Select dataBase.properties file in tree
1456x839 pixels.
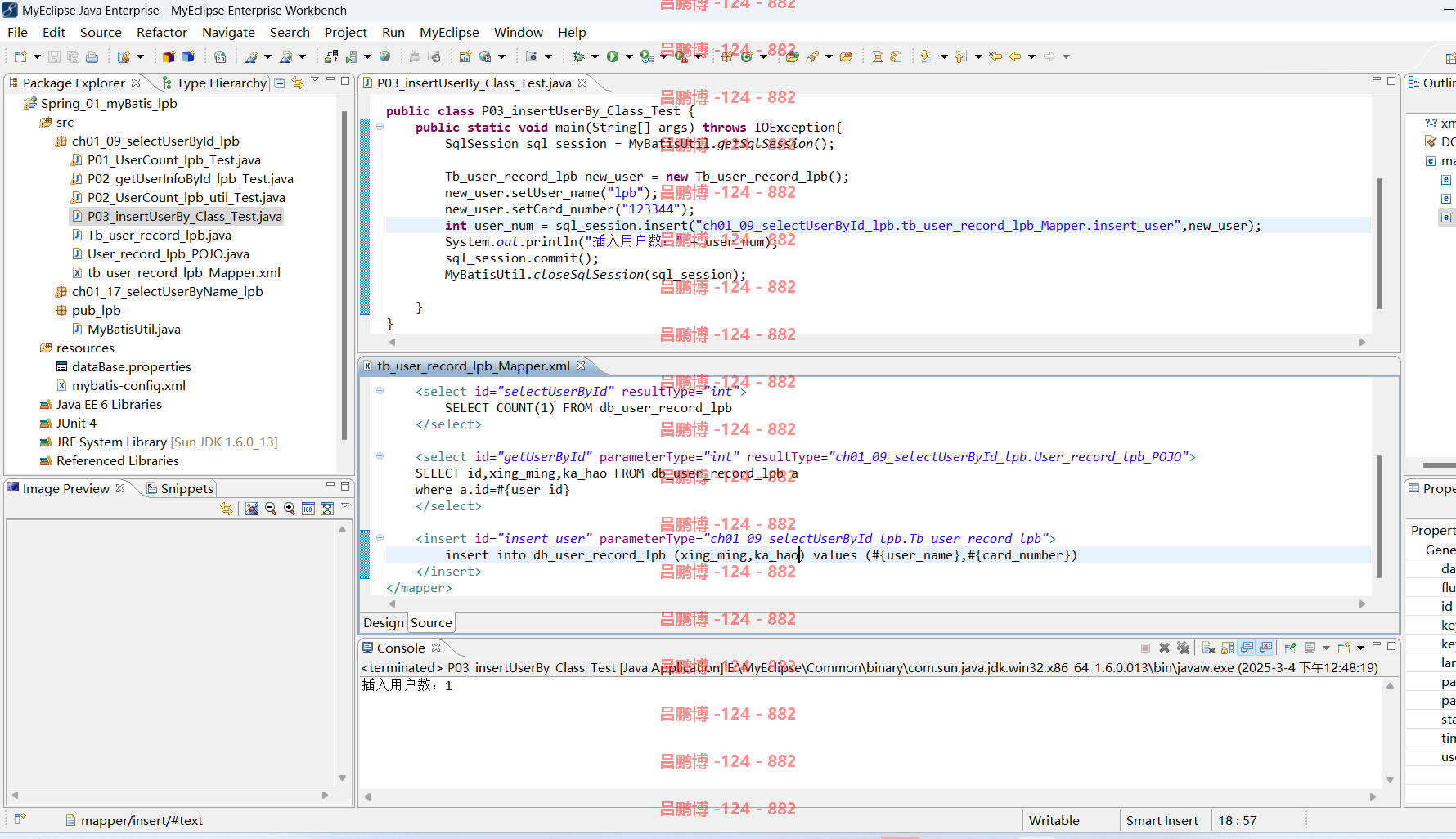click(124, 366)
